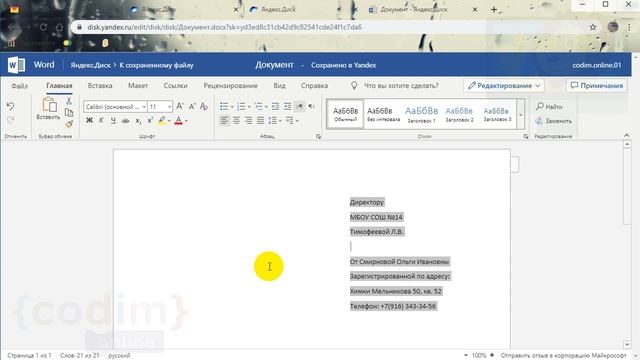Decrease font size with smaller A

[x=192, y=107]
